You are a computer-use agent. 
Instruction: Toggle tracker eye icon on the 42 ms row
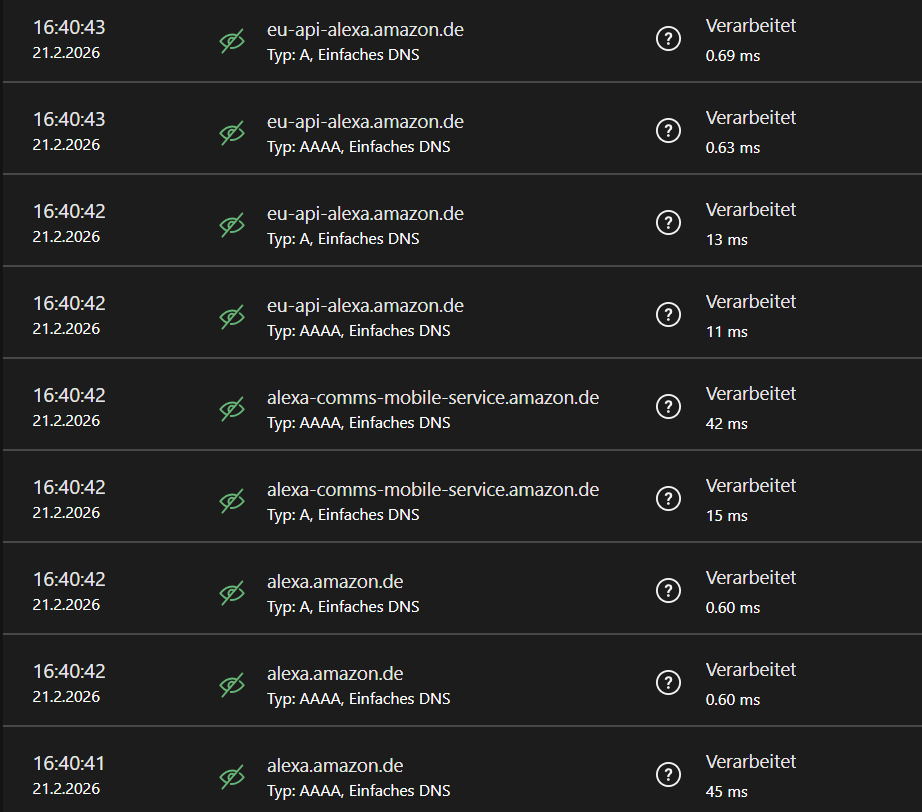[232, 409]
